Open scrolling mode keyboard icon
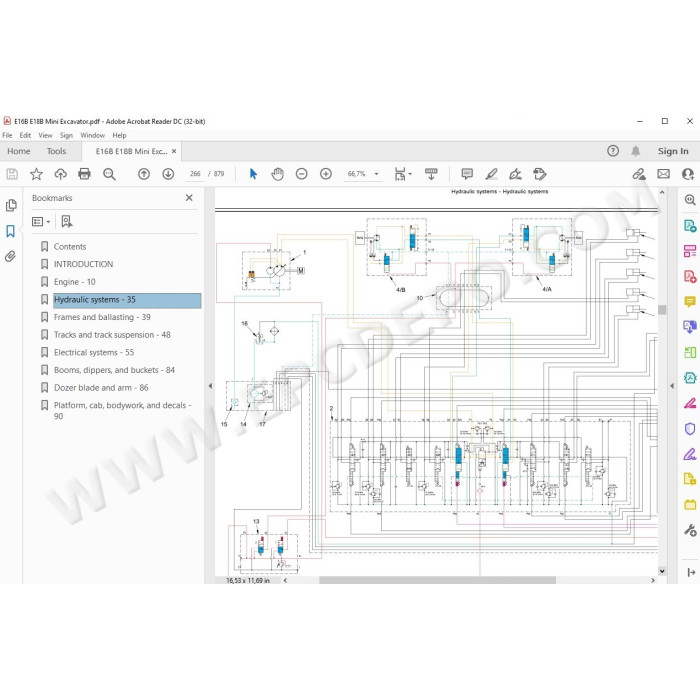Image resolution: width=700 pixels, height=700 pixels. [431, 174]
